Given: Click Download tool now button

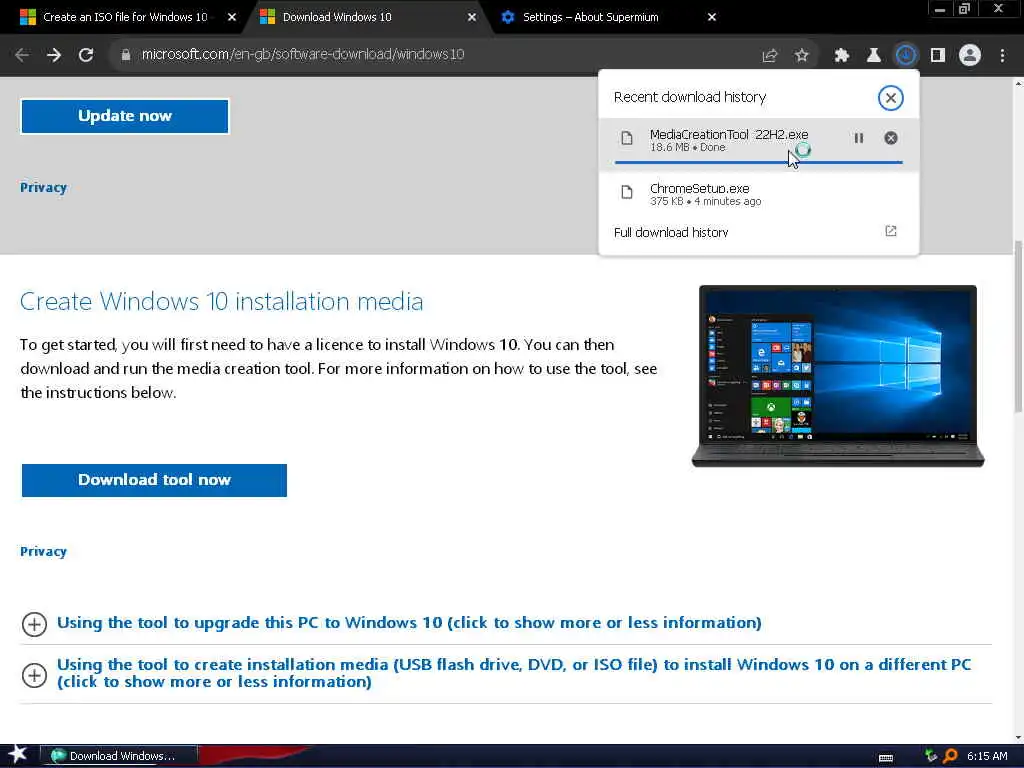Looking at the screenshot, I should tap(154, 480).
